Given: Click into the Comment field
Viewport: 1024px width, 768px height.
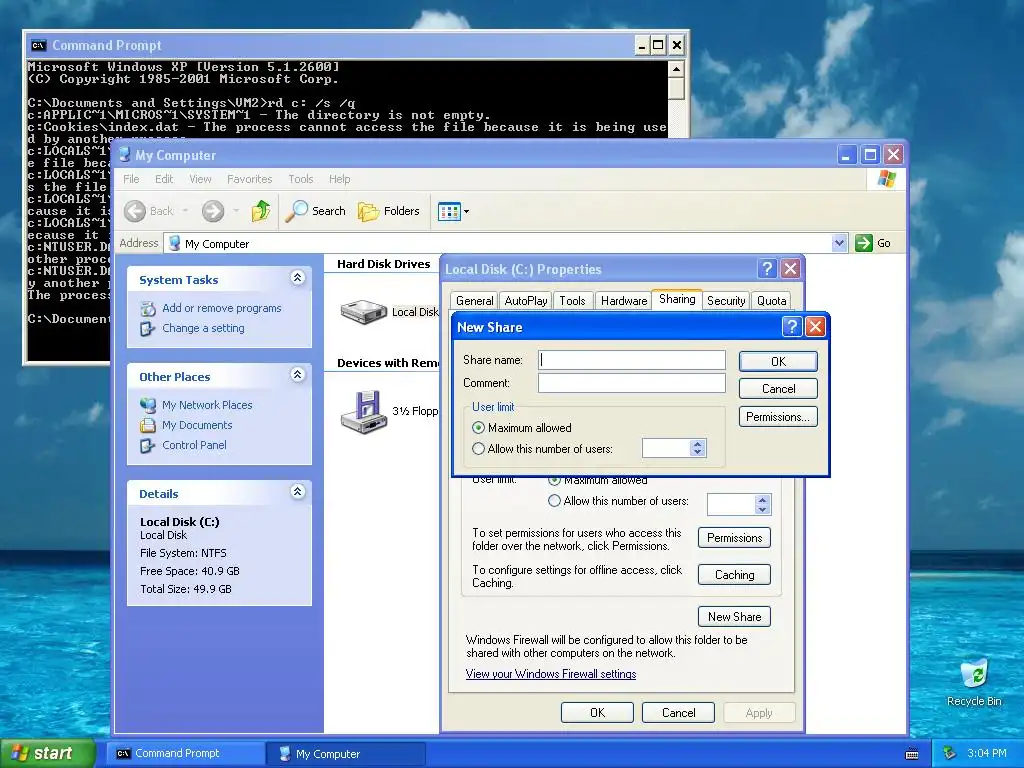Looking at the screenshot, I should [632, 383].
